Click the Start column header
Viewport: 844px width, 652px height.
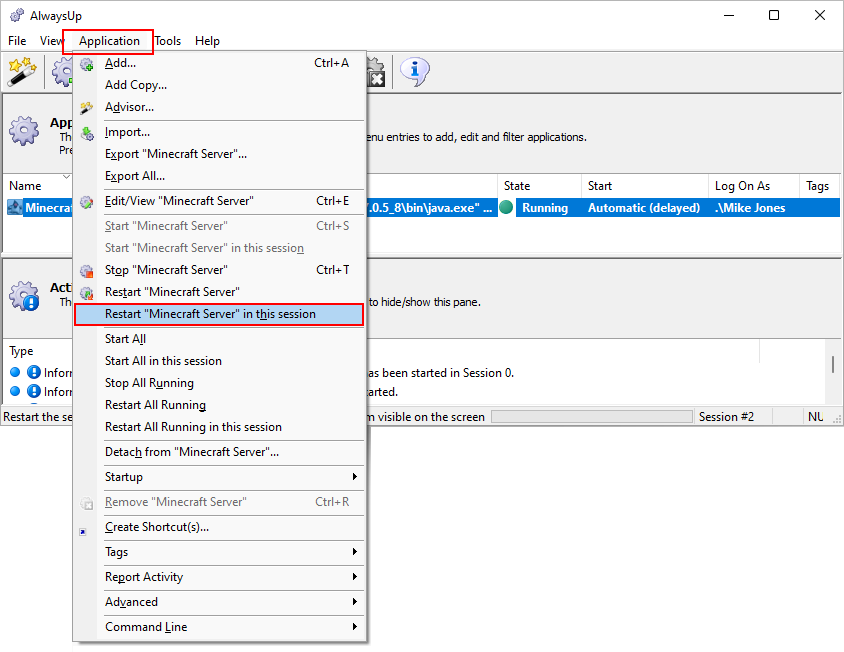click(645, 186)
